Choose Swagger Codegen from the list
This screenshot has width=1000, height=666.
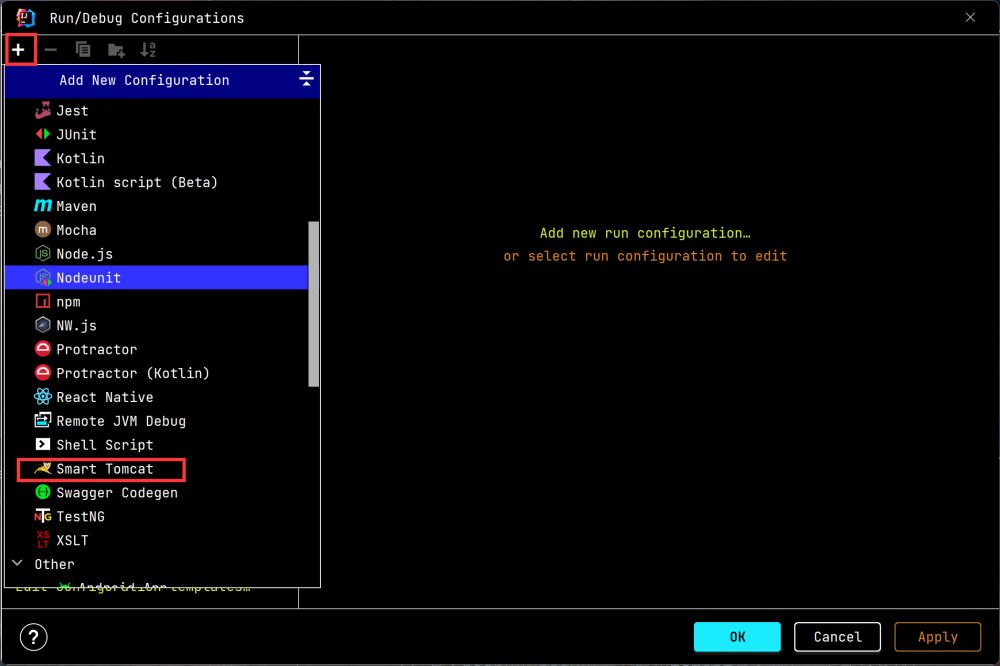[116, 493]
